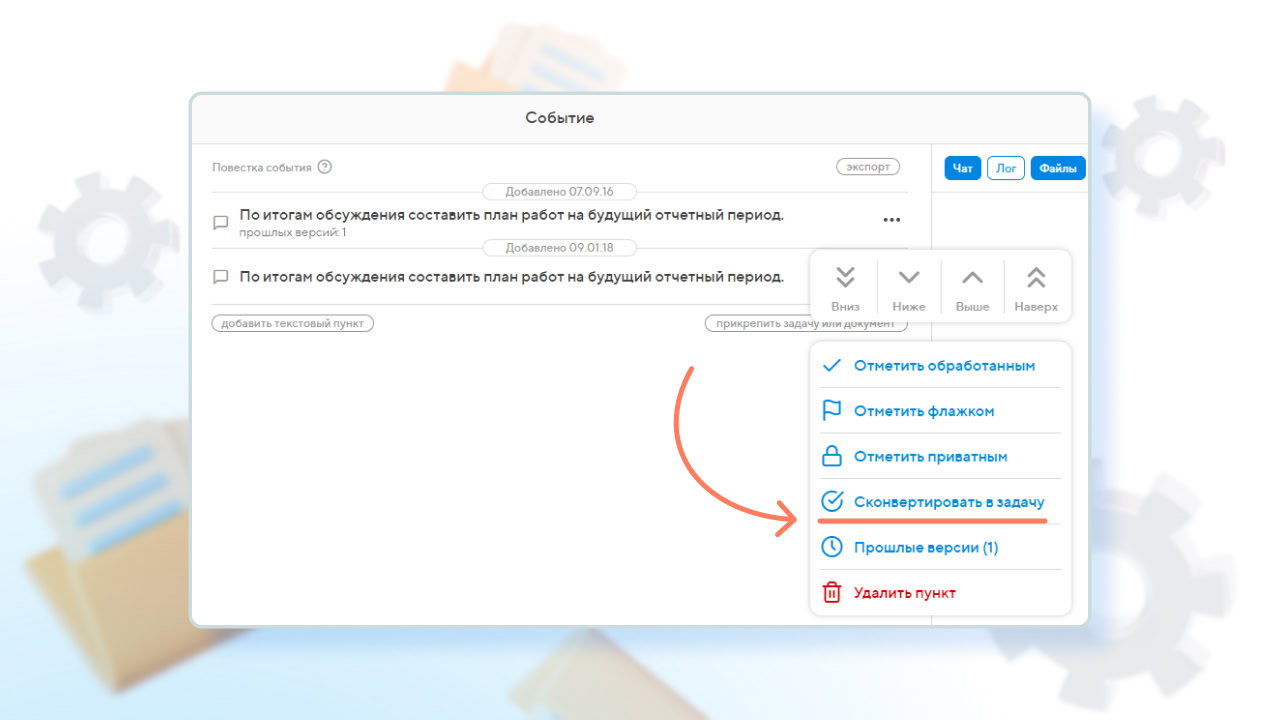The image size is (1280, 720).
Task: Move item one step down with Ниже
Action: coord(908,286)
